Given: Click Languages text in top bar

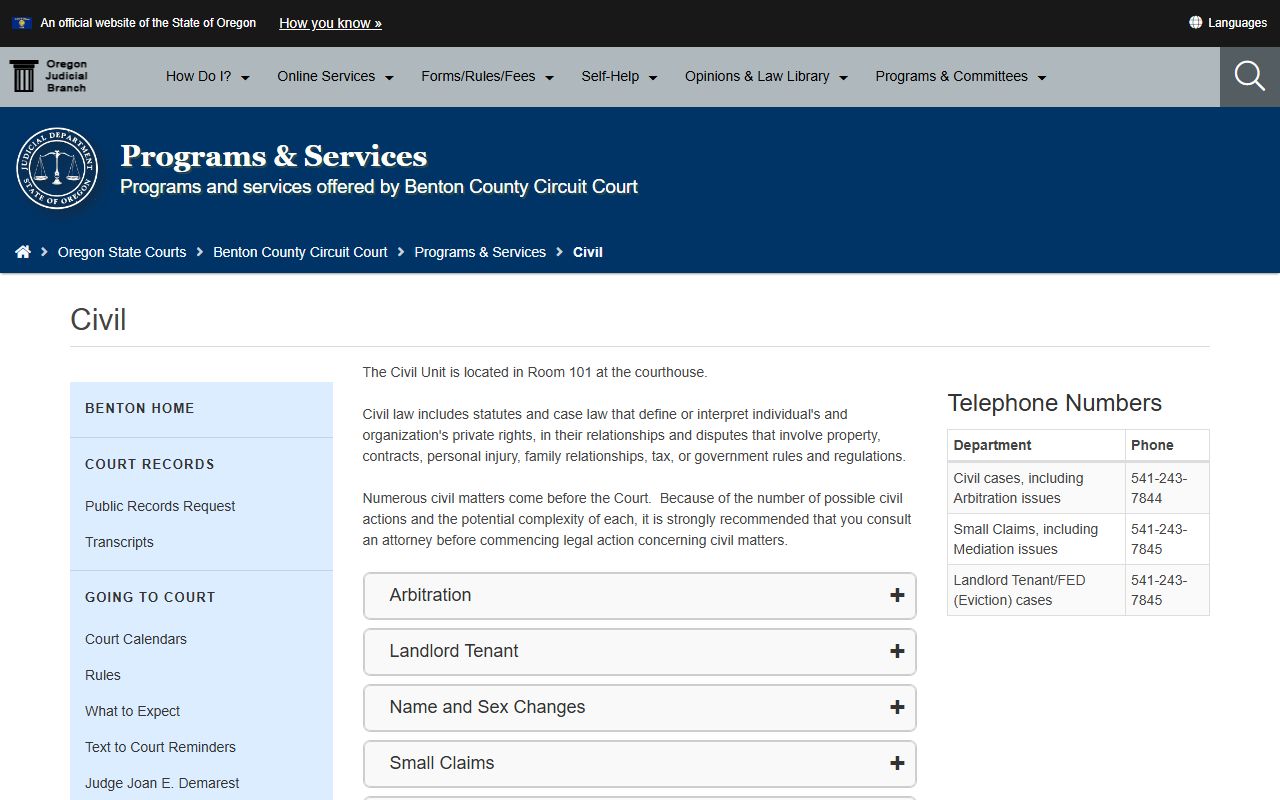Looking at the screenshot, I should point(1237,22).
